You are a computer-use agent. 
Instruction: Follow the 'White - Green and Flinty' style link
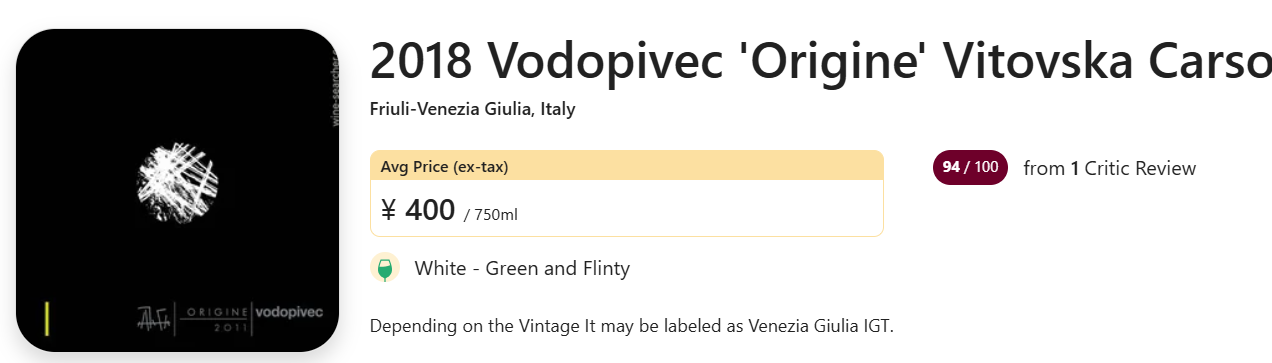[x=522, y=268]
